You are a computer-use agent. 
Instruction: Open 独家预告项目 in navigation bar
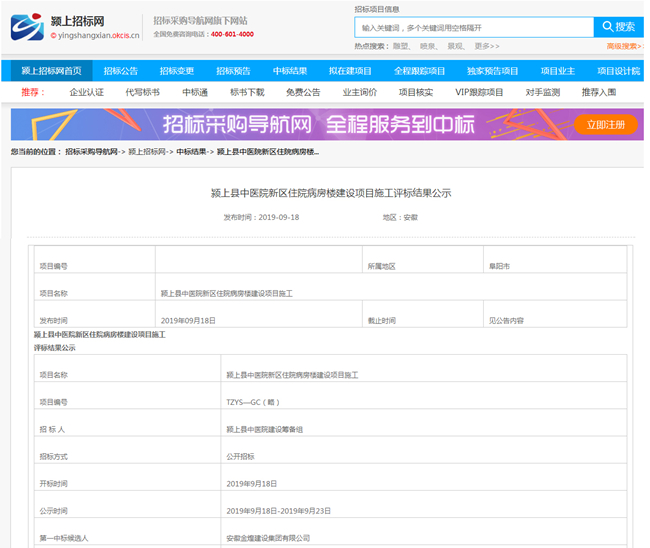[x=492, y=71]
